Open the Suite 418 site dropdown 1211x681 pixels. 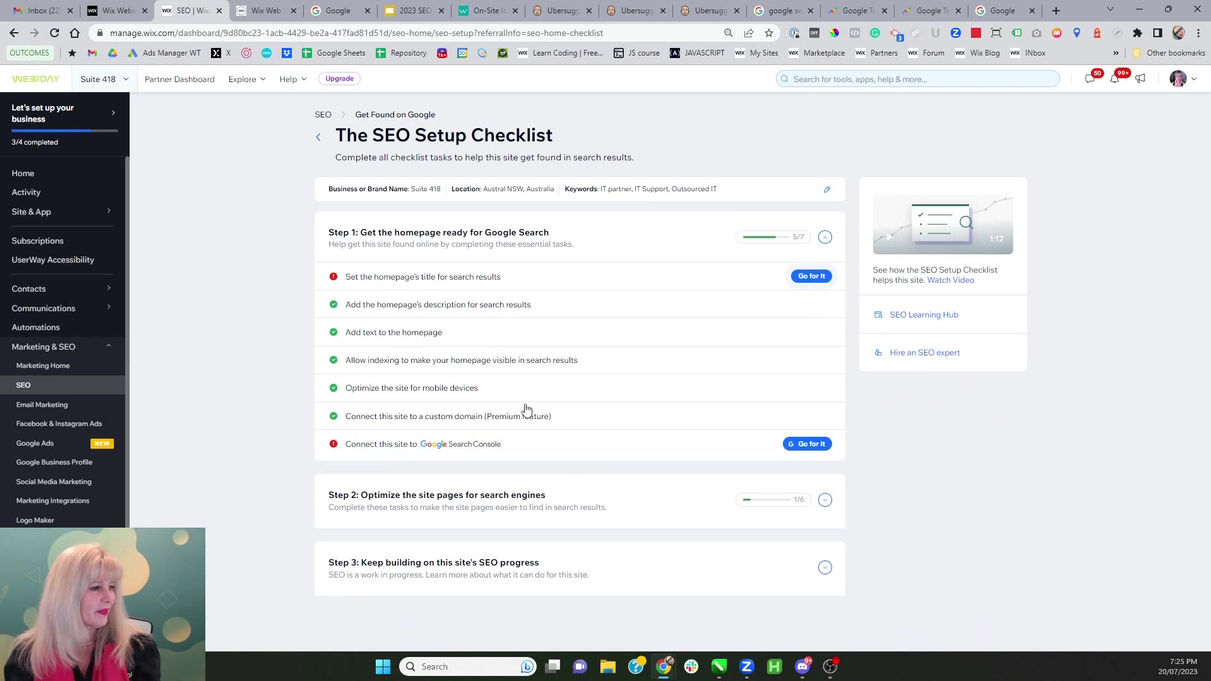click(x=104, y=79)
